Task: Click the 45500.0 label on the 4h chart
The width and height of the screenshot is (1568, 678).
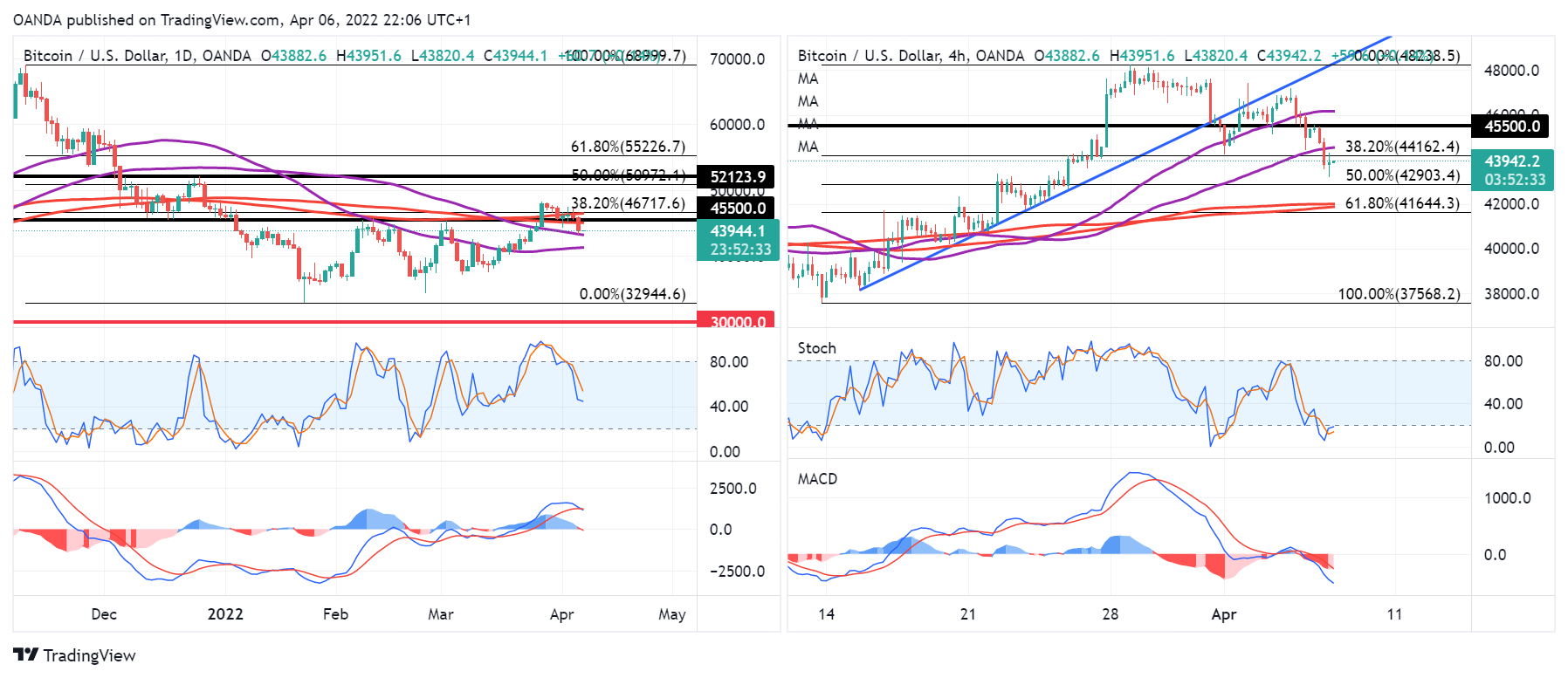Action: (1512, 126)
